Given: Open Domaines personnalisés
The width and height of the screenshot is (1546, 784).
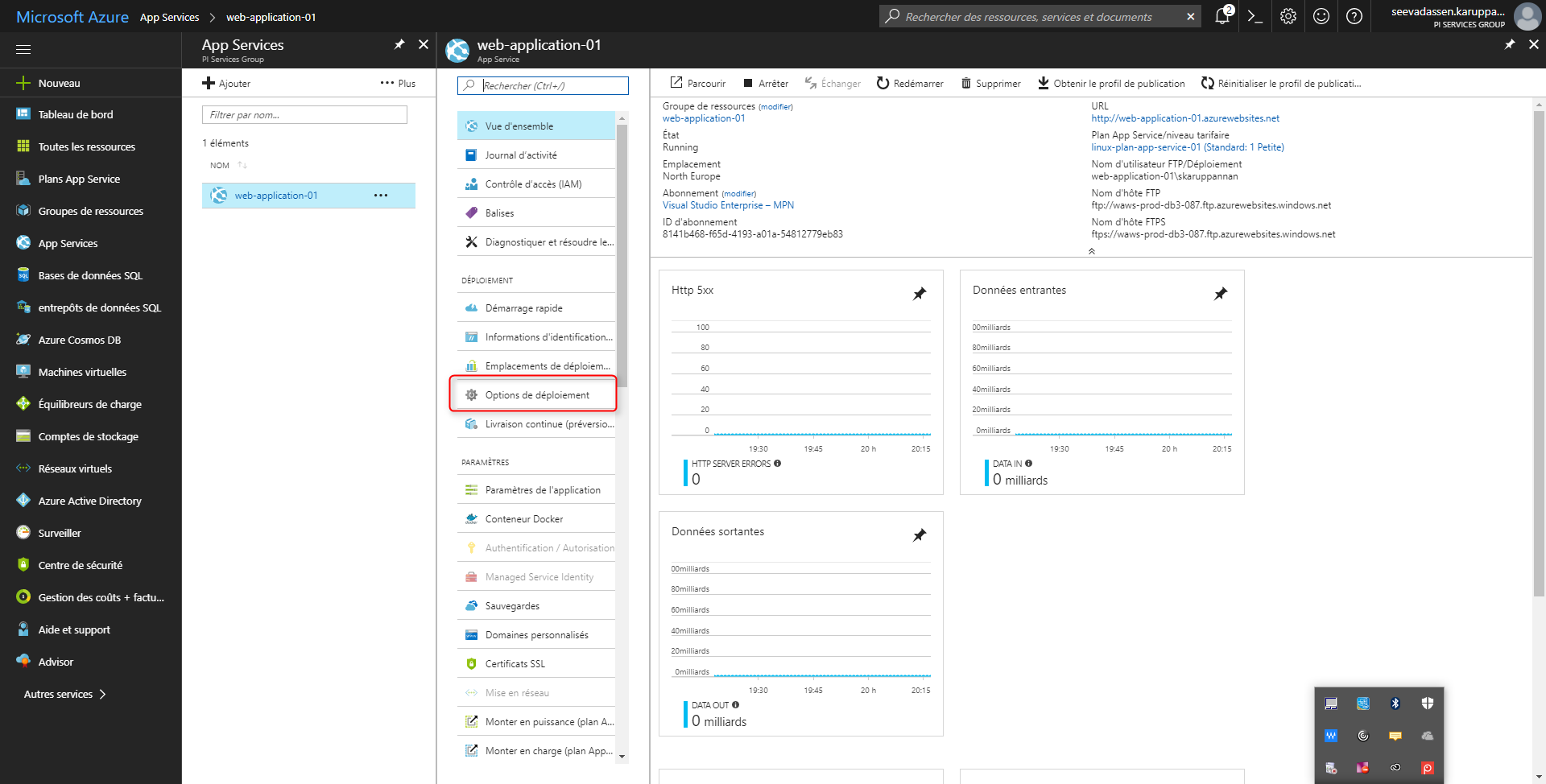Looking at the screenshot, I should [536, 635].
